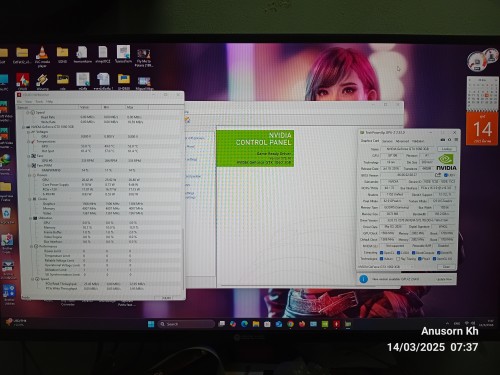Screen dimensions: 500x375
Task: Open the Tools menu in HWMonitor
Action: tap(39, 101)
